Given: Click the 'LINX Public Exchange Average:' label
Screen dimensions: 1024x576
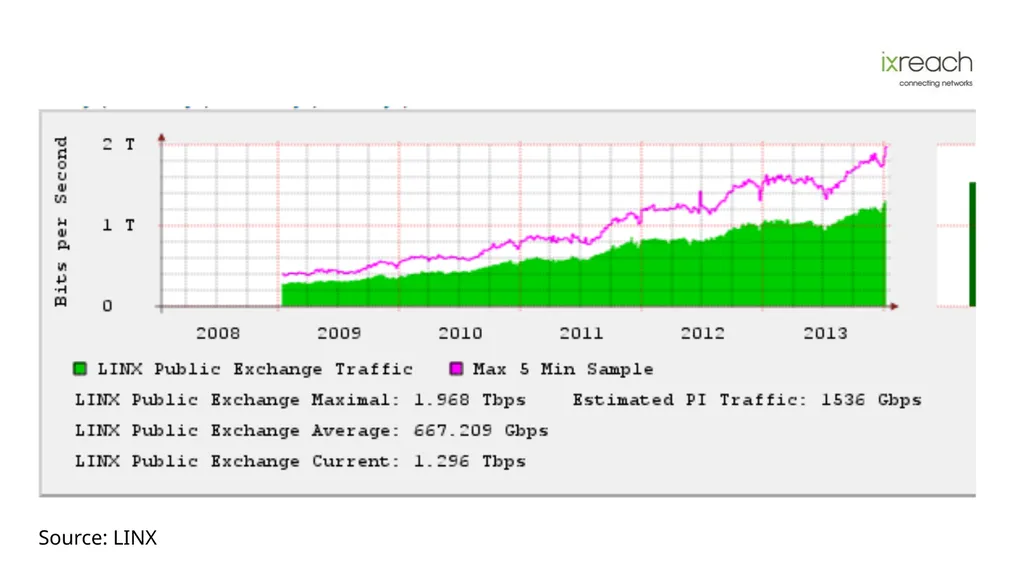Looking at the screenshot, I should (x=237, y=430).
